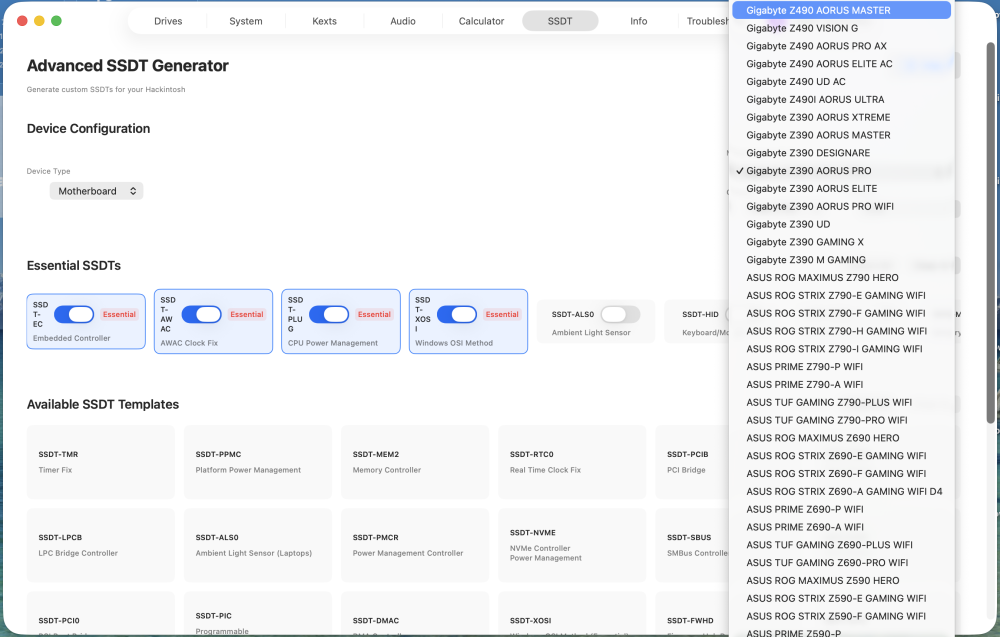Choose Gigabyte Z490 AORUS ELITE AC

coord(841,64)
